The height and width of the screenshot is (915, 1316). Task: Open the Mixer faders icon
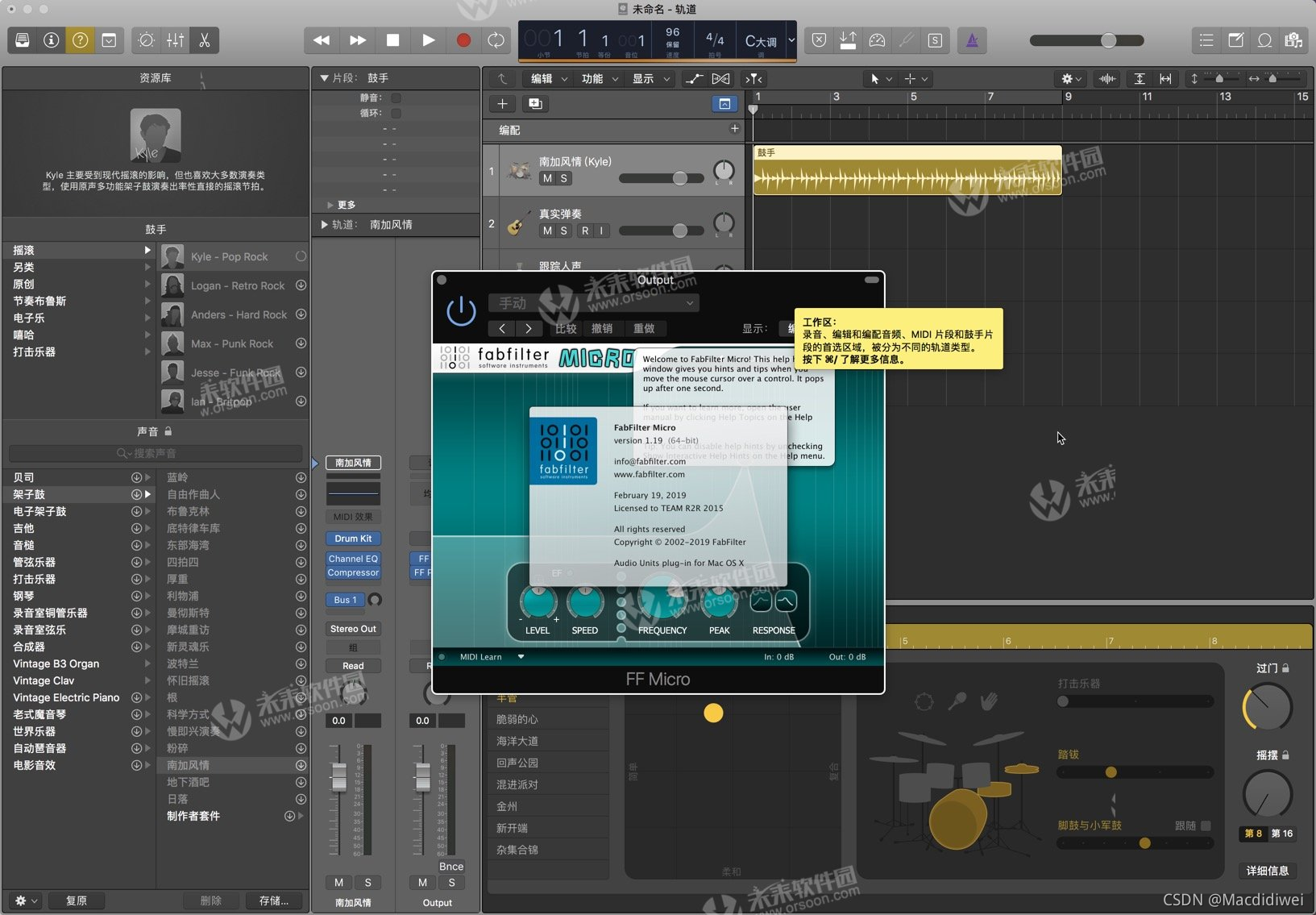coord(175,40)
